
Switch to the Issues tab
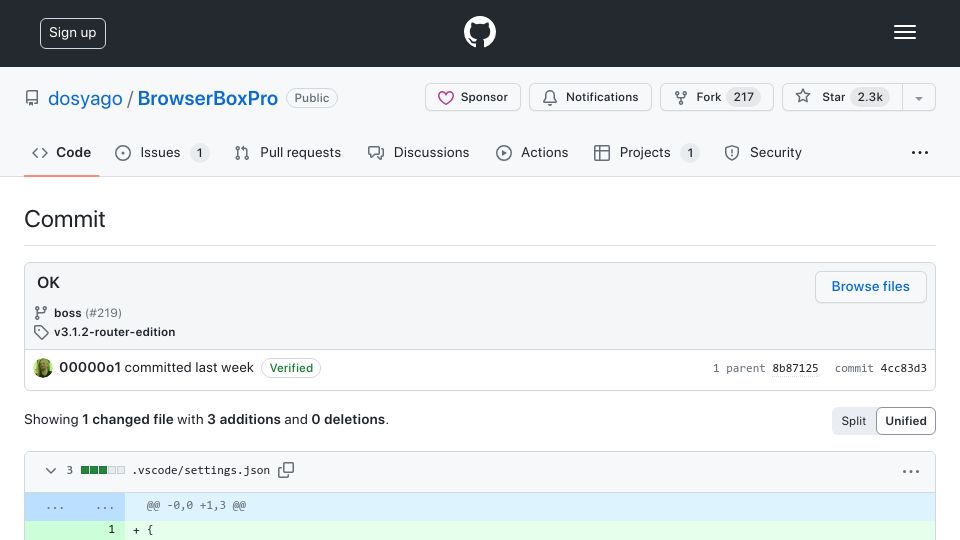(x=162, y=152)
